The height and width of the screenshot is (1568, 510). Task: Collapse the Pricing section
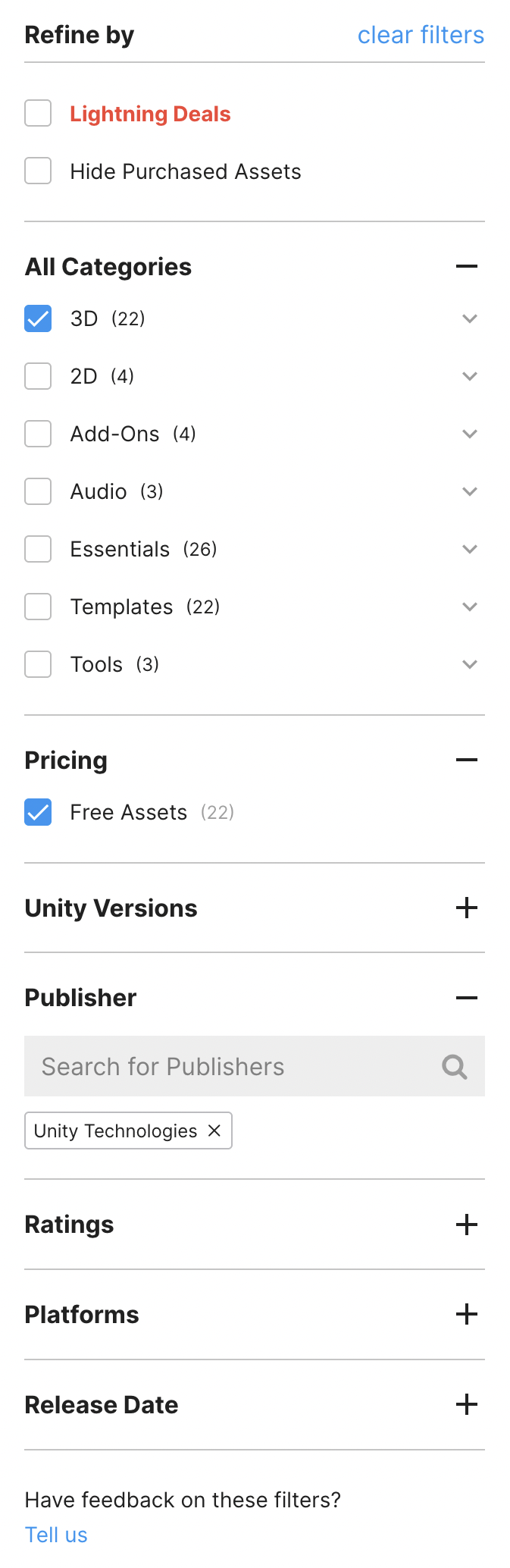tap(467, 760)
